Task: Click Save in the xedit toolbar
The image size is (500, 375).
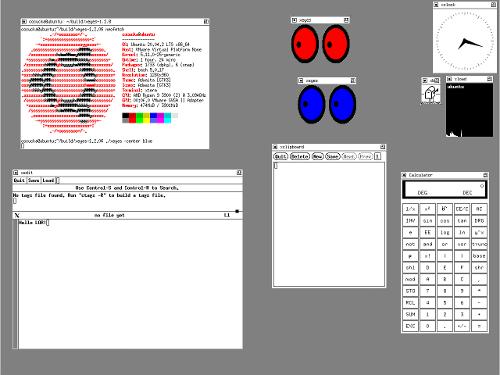Action: [33, 180]
